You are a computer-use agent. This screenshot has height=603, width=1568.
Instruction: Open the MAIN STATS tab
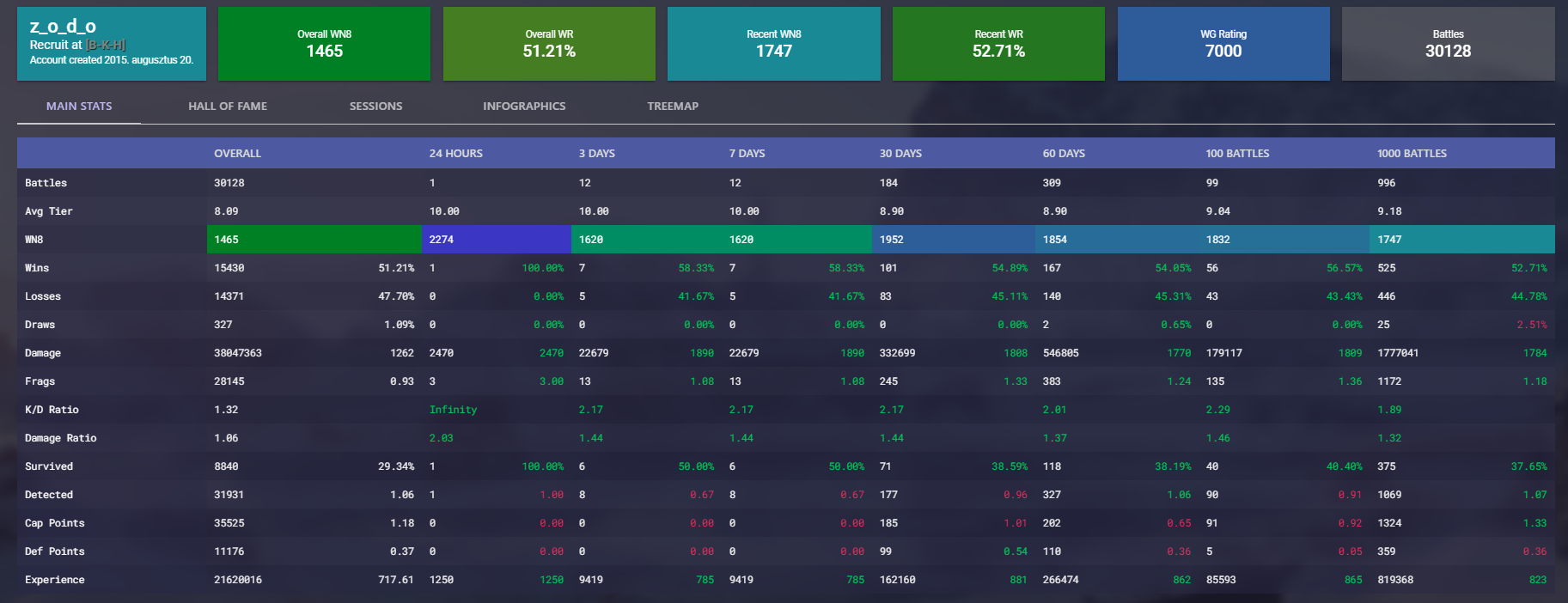click(79, 106)
